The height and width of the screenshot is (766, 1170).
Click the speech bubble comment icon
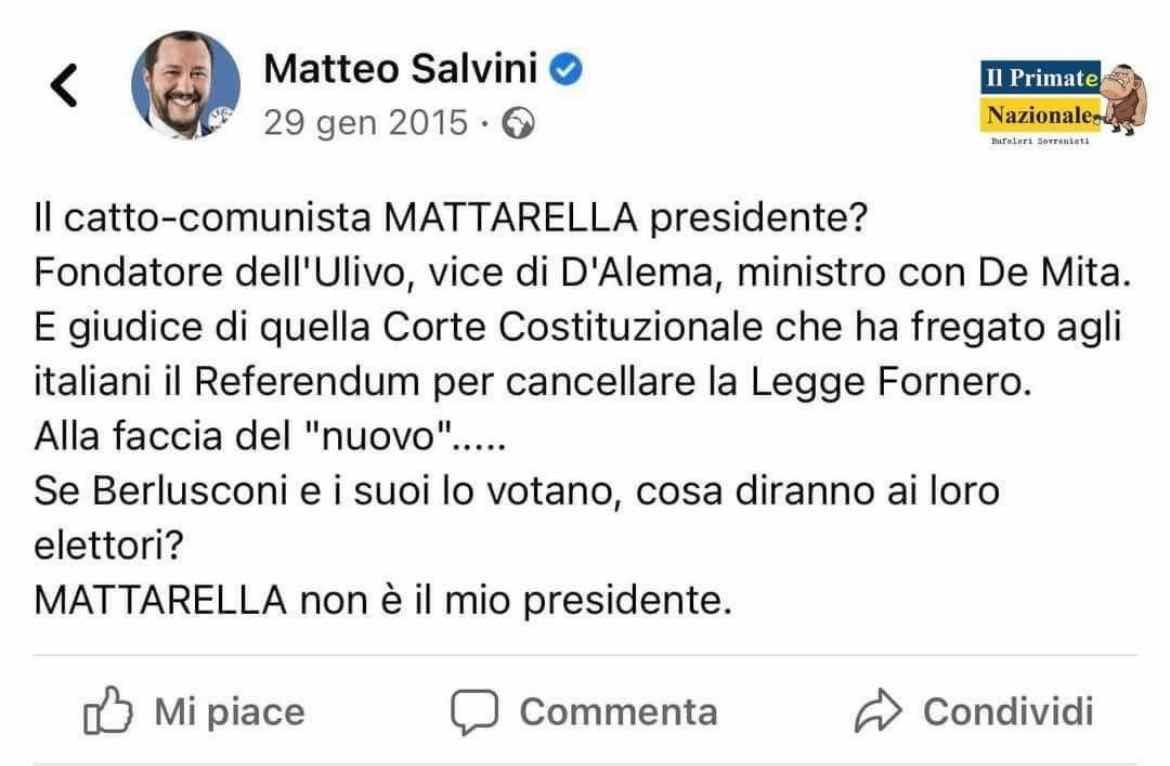474,712
